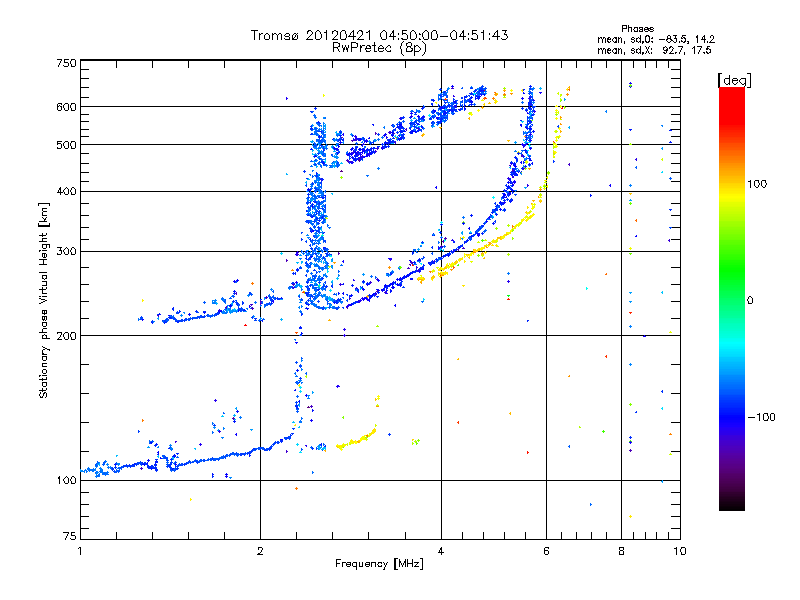Image resolution: width=800 pixels, height=600 pixels.
Task: Click the x-axis tick label '2'
Action: (260, 551)
